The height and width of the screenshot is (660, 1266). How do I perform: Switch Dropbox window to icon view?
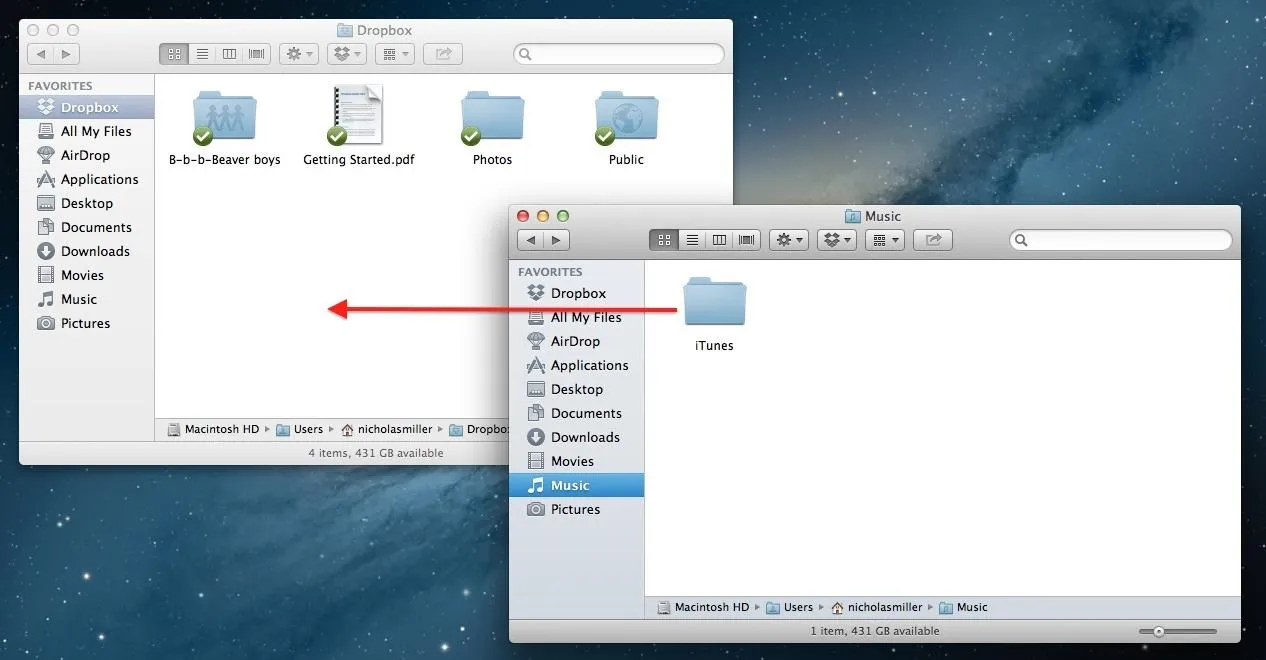(173, 54)
